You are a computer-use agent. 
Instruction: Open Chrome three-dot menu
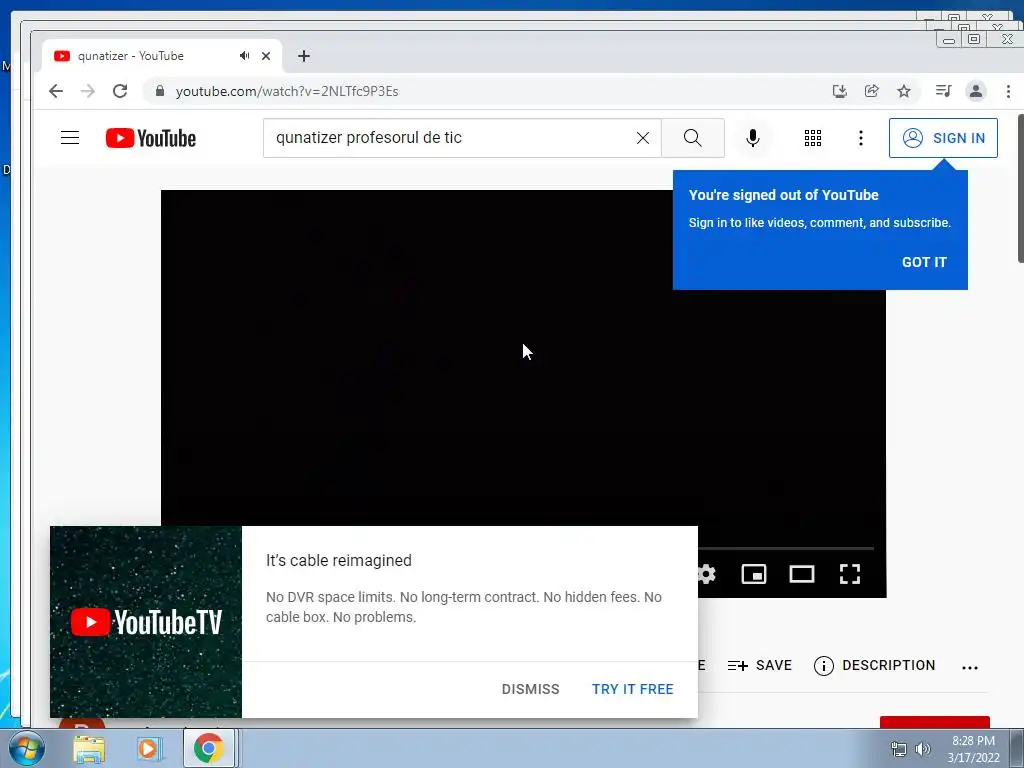click(x=1008, y=91)
